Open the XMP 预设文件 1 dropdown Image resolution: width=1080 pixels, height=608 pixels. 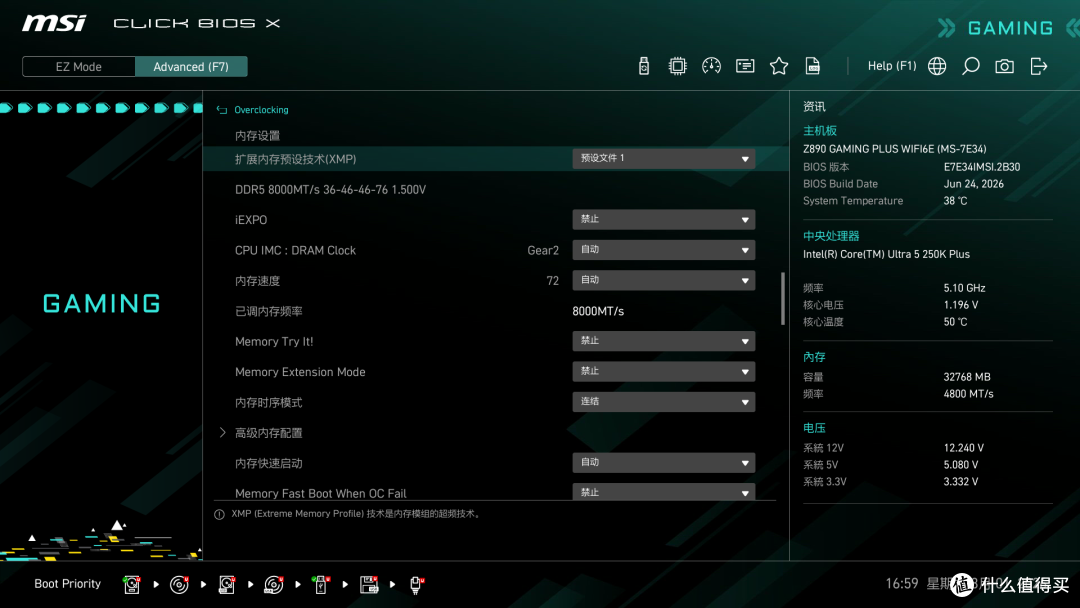(663, 158)
